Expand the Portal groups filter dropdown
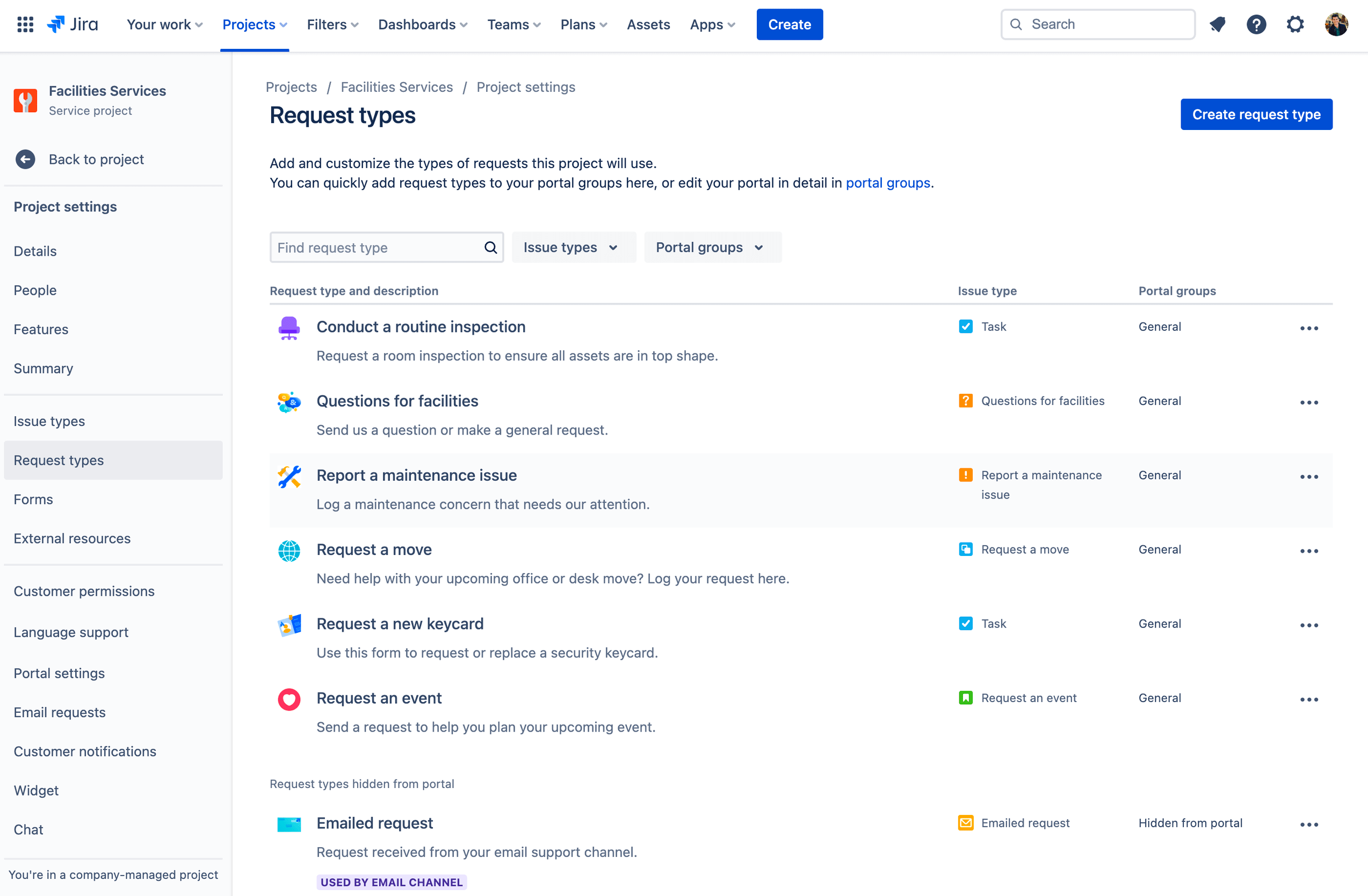Viewport: 1368px width, 896px height. (709, 247)
